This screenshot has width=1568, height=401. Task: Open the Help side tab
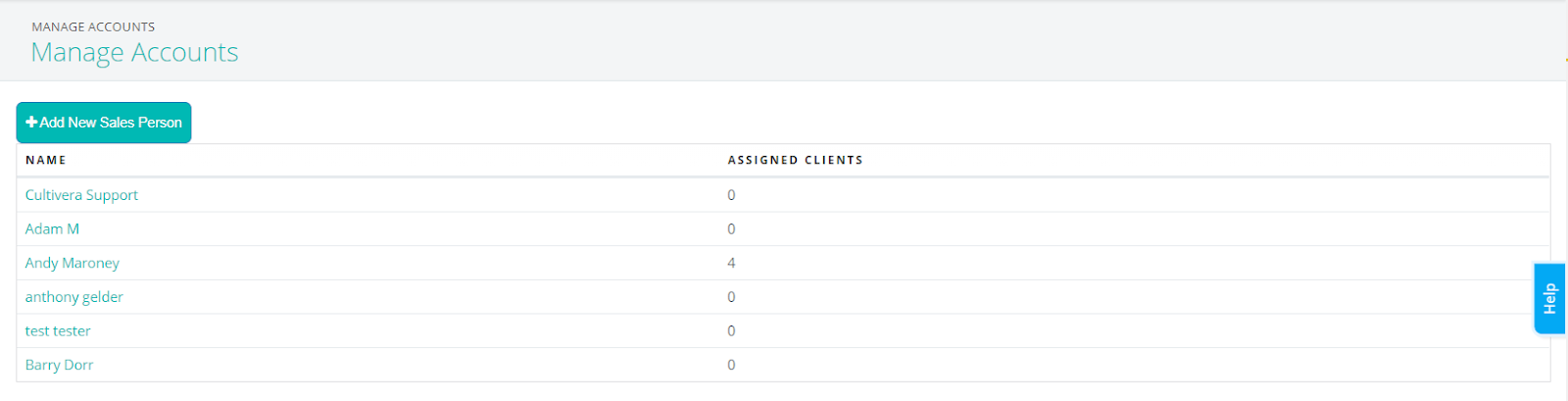(1549, 298)
